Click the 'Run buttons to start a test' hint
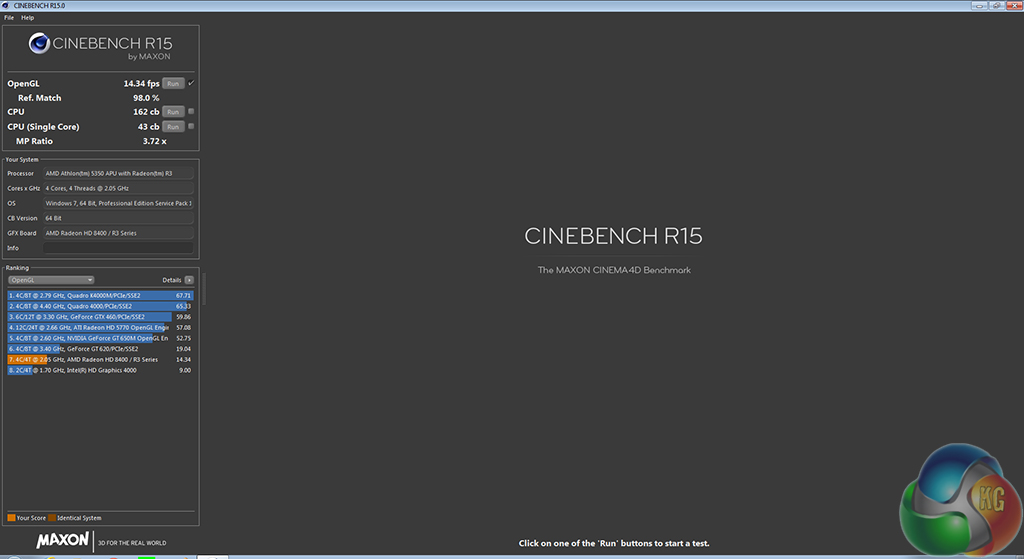The width and height of the screenshot is (1024, 559). (x=614, y=543)
